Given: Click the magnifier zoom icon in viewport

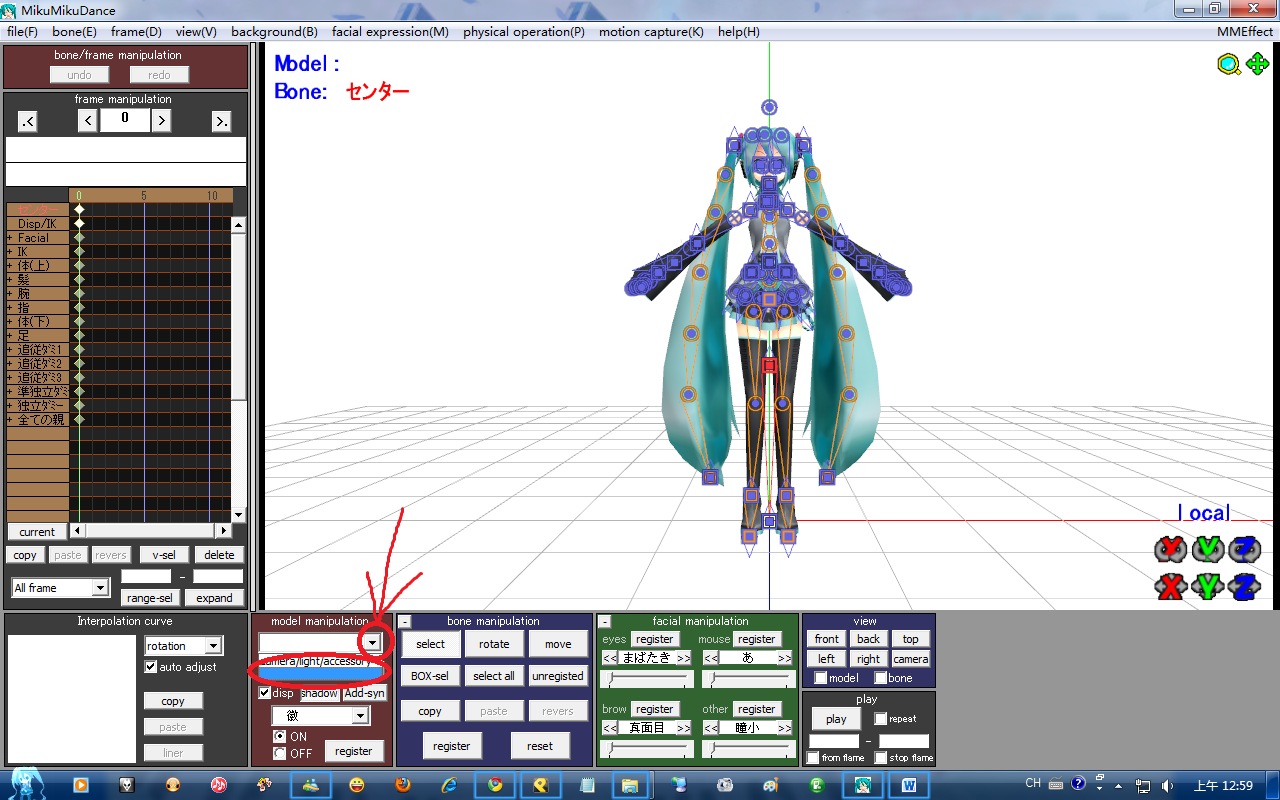Looking at the screenshot, I should pos(1228,65).
